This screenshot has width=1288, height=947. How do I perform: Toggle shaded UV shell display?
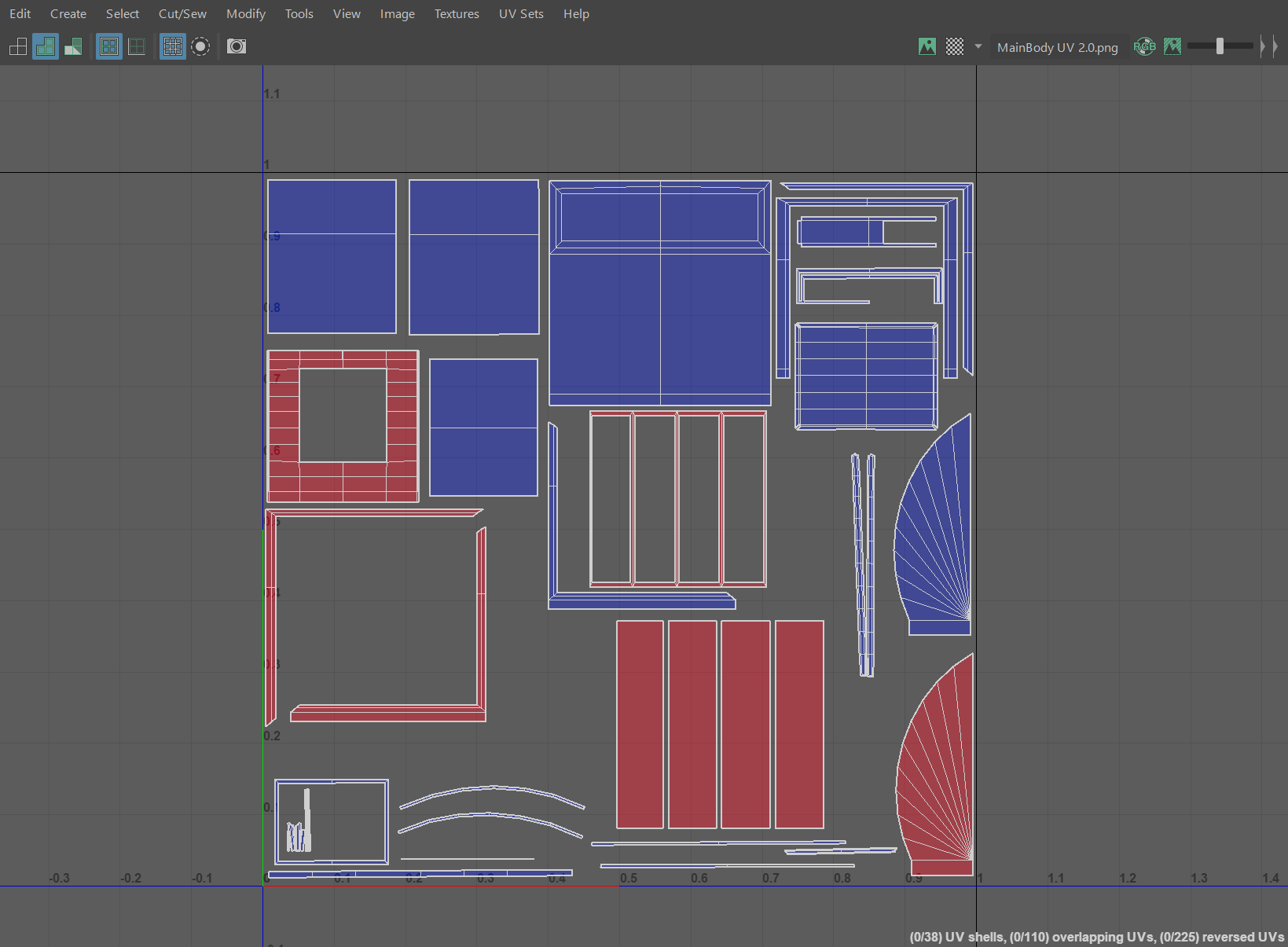(46, 46)
